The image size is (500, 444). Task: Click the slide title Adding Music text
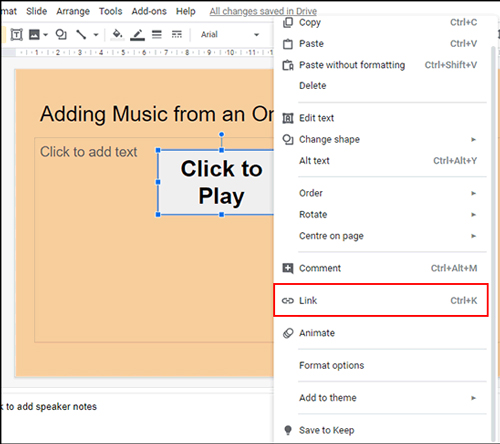pos(157,114)
